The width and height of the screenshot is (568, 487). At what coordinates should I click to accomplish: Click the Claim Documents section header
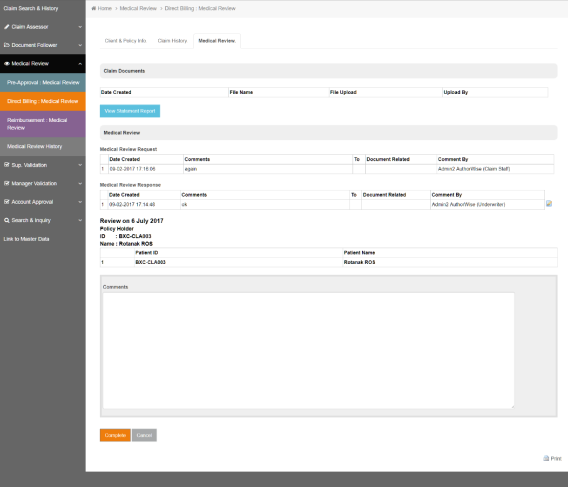tap(329, 71)
